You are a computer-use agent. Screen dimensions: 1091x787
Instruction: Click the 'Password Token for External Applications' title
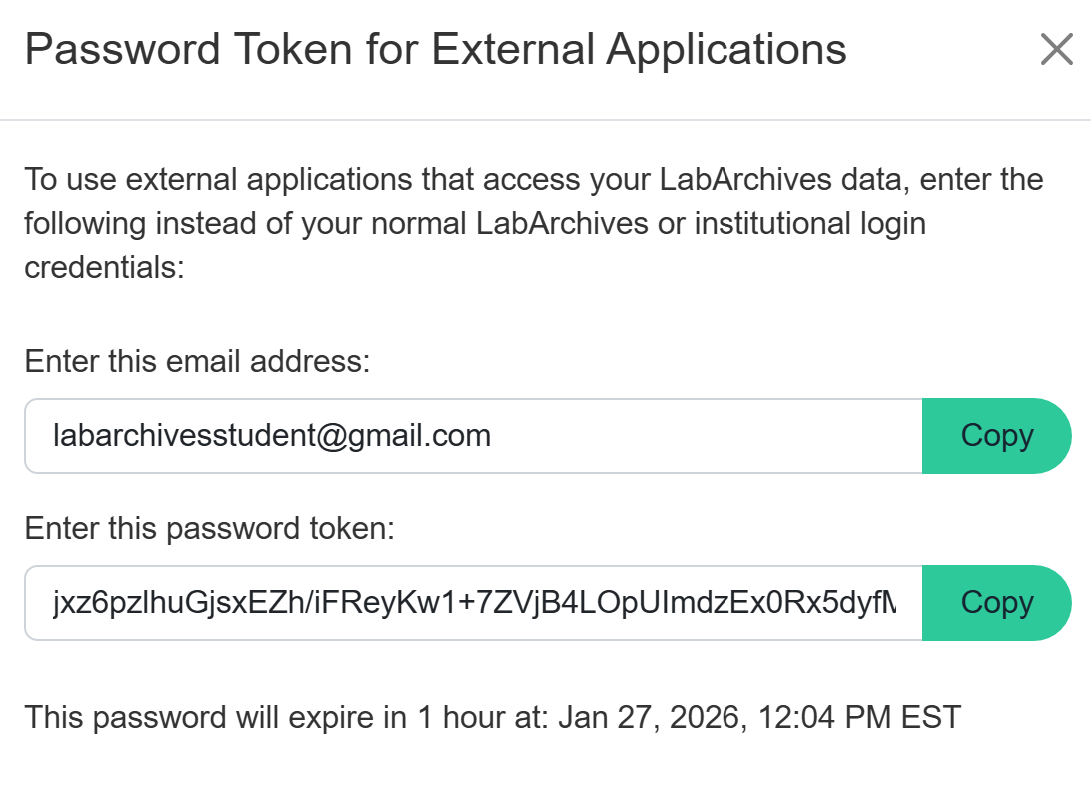pyautogui.click(x=435, y=49)
